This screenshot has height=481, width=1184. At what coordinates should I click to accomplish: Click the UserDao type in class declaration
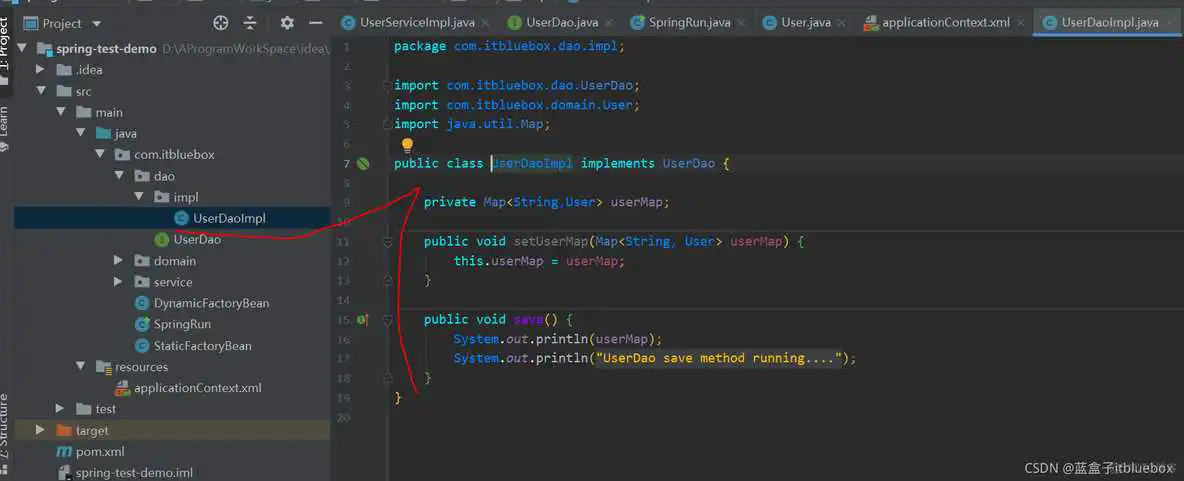tap(688, 163)
